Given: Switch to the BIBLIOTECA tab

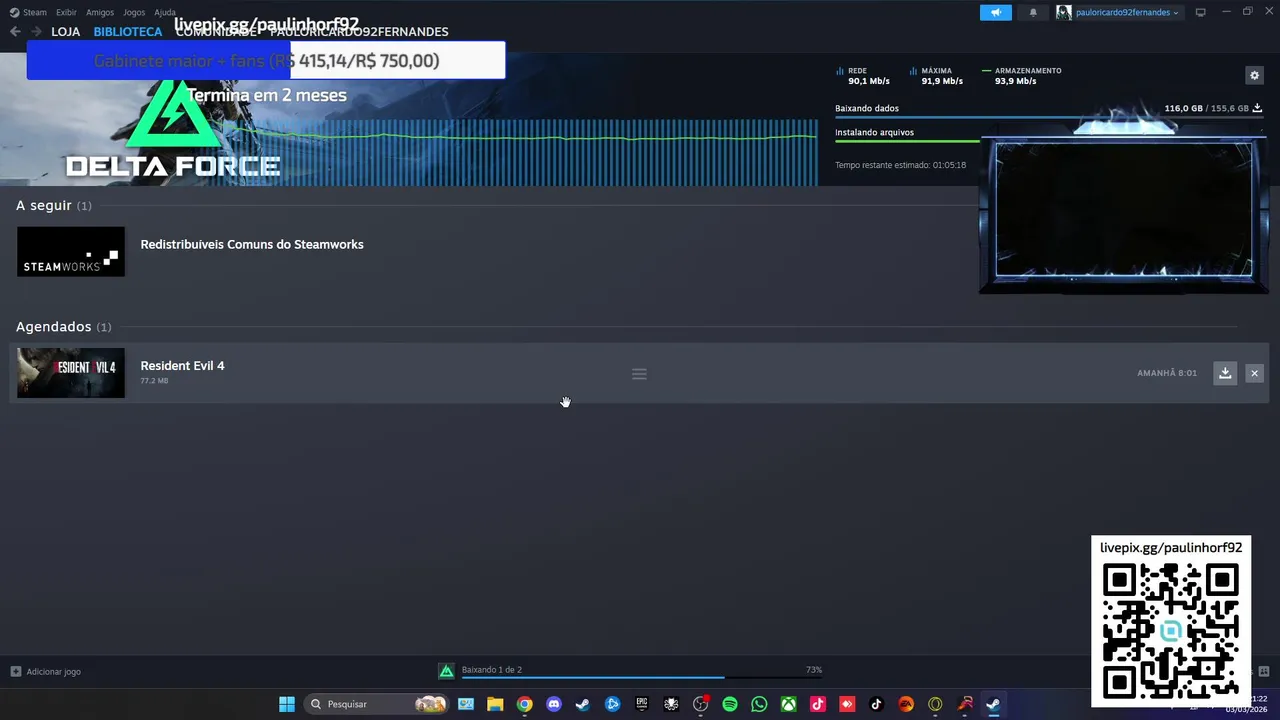Looking at the screenshot, I should click(128, 32).
